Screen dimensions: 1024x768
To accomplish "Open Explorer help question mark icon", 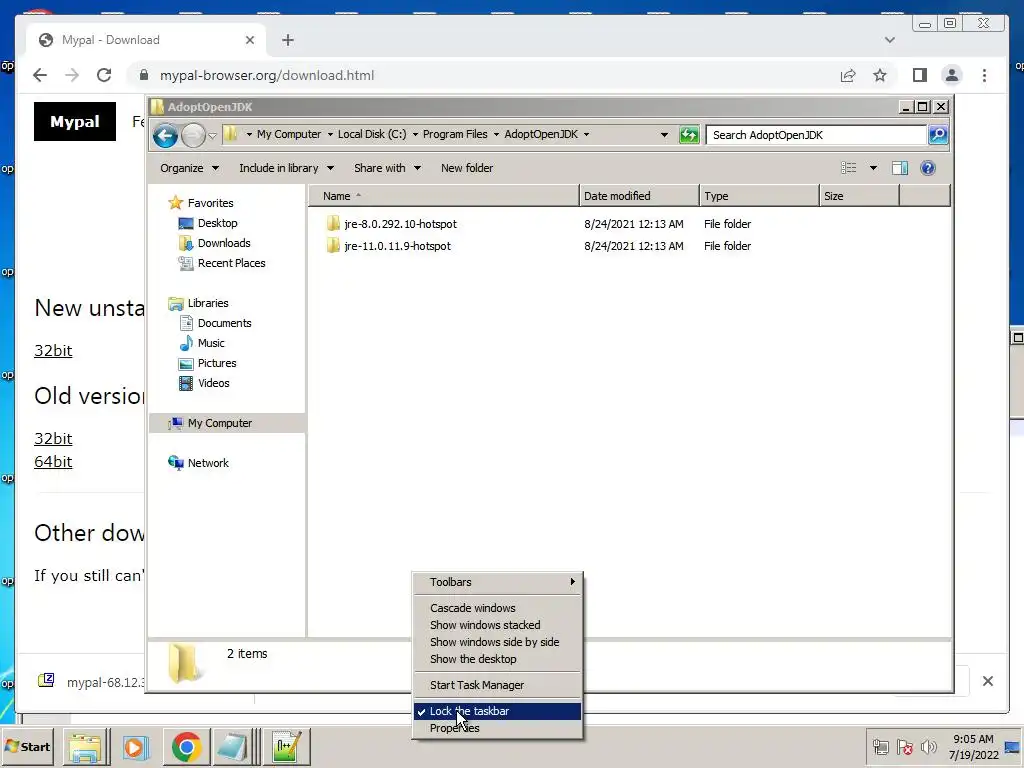I will click(927, 168).
